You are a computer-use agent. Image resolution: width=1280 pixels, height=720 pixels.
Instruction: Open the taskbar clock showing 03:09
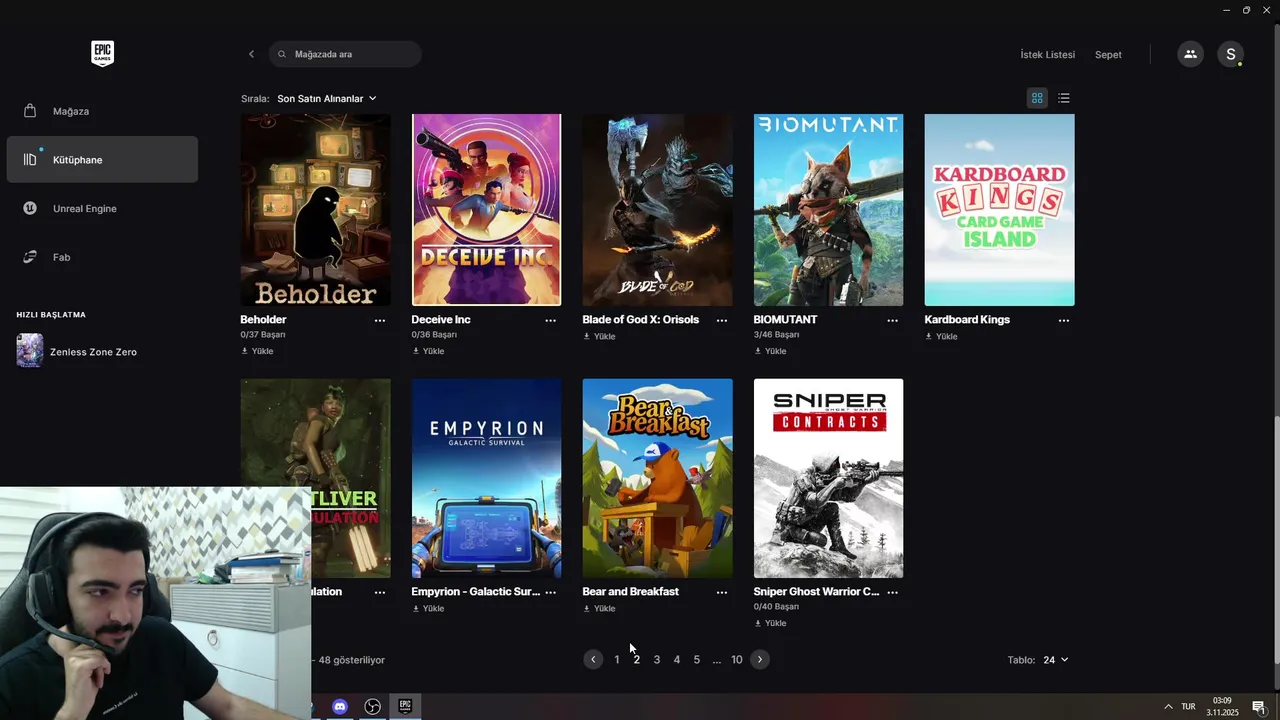click(x=1222, y=707)
